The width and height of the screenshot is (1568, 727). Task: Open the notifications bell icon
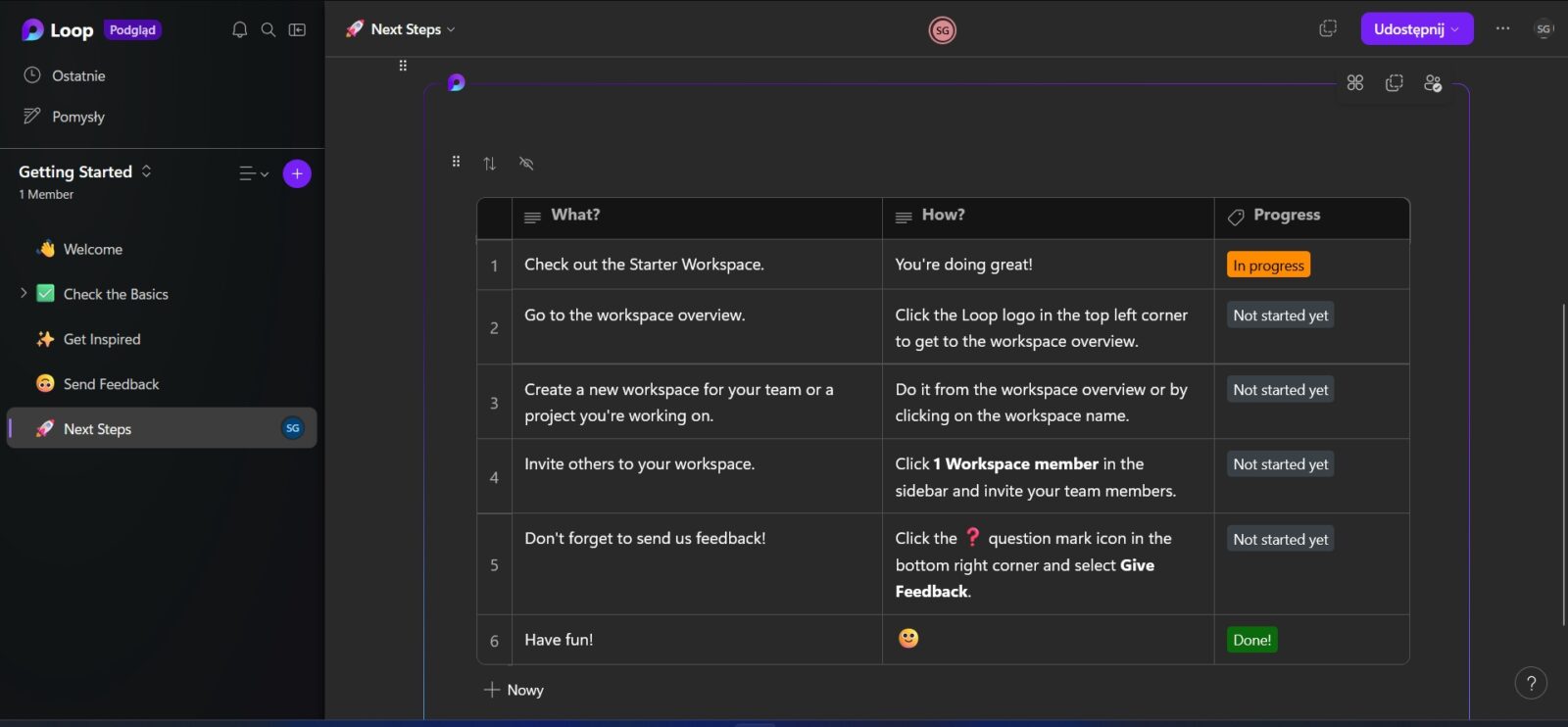pyautogui.click(x=239, y=30)
